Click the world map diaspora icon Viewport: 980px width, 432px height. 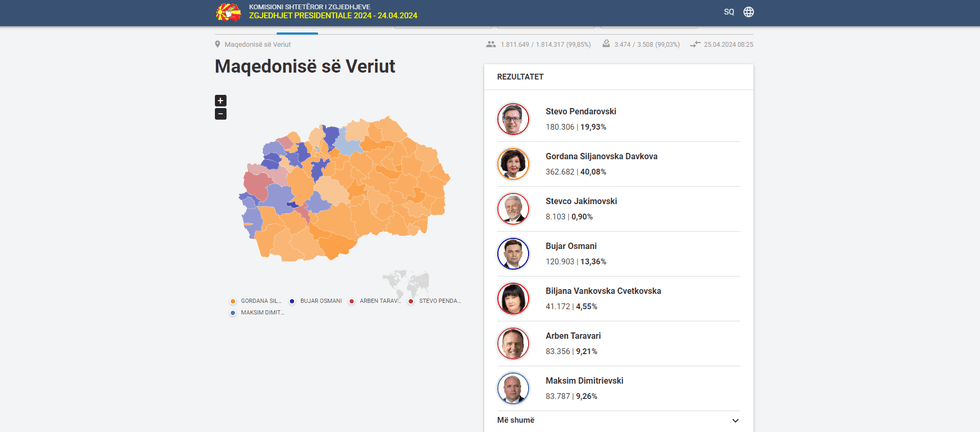[405, 282]
